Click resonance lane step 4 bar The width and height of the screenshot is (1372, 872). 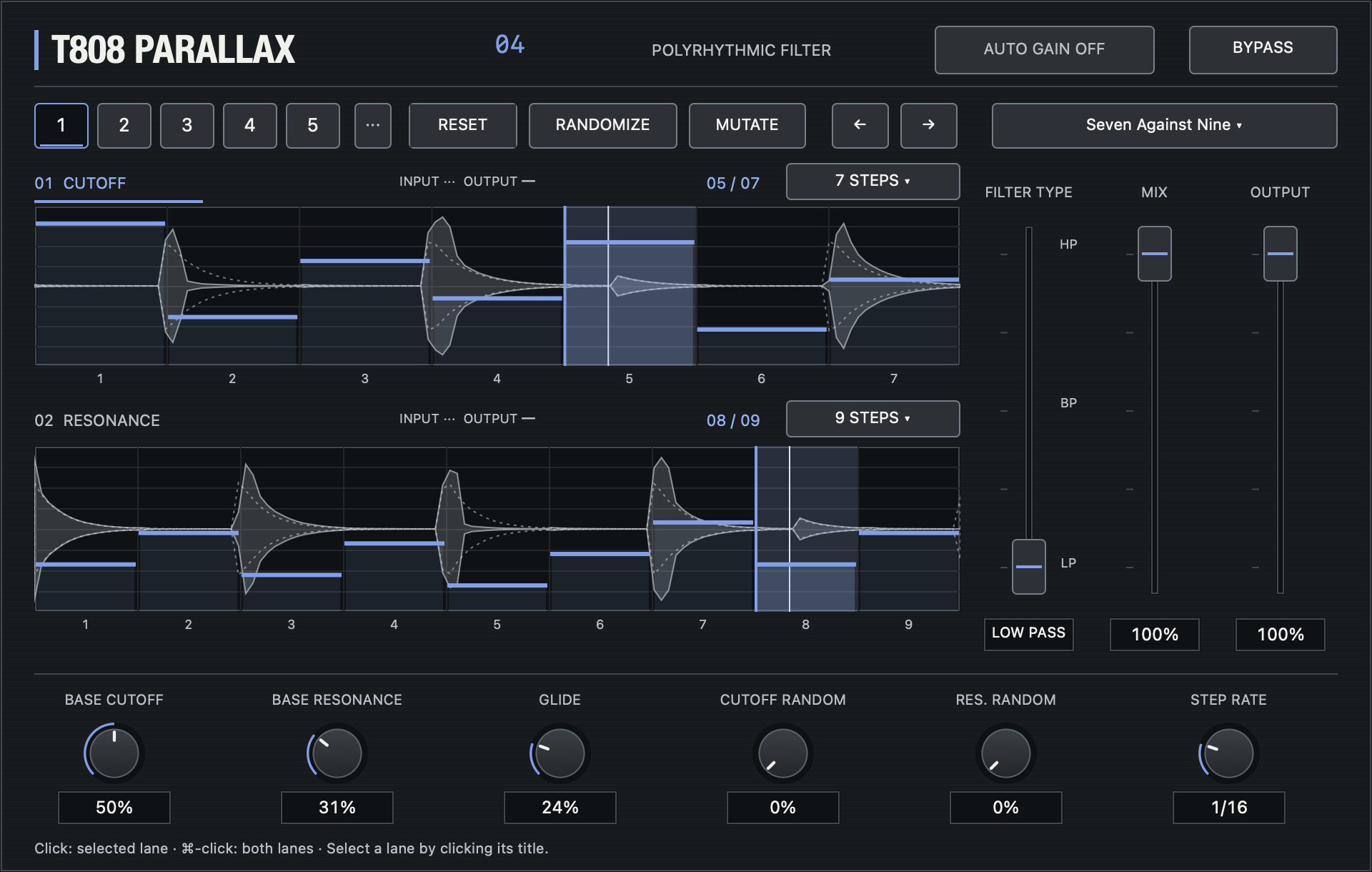pos(394,543)
